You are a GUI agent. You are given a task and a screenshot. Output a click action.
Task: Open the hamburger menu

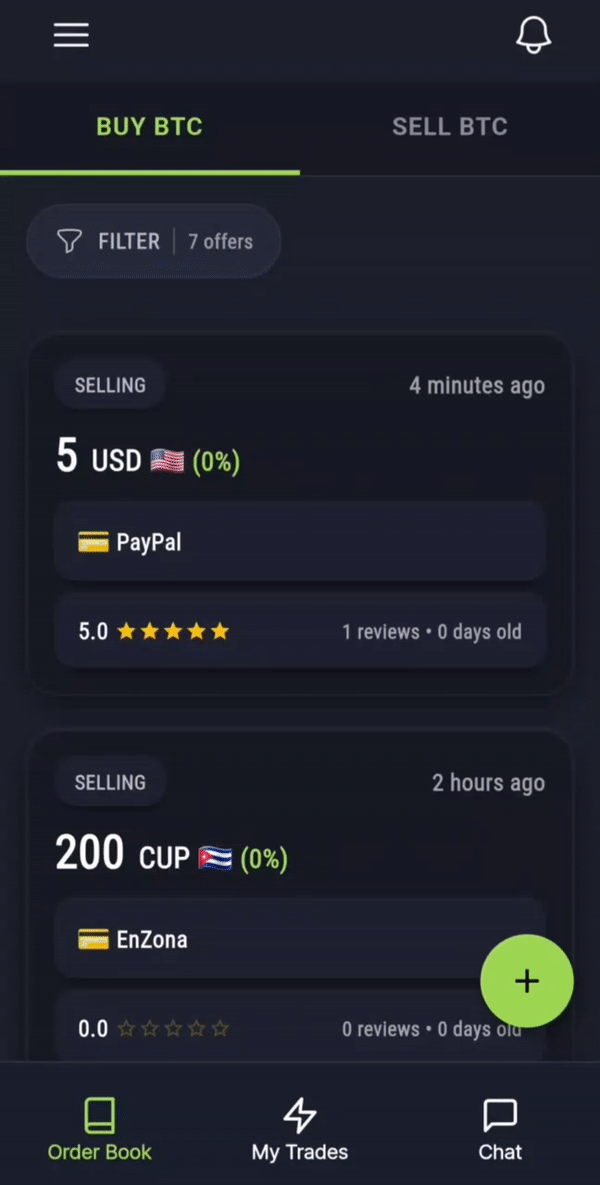(71, 35)
